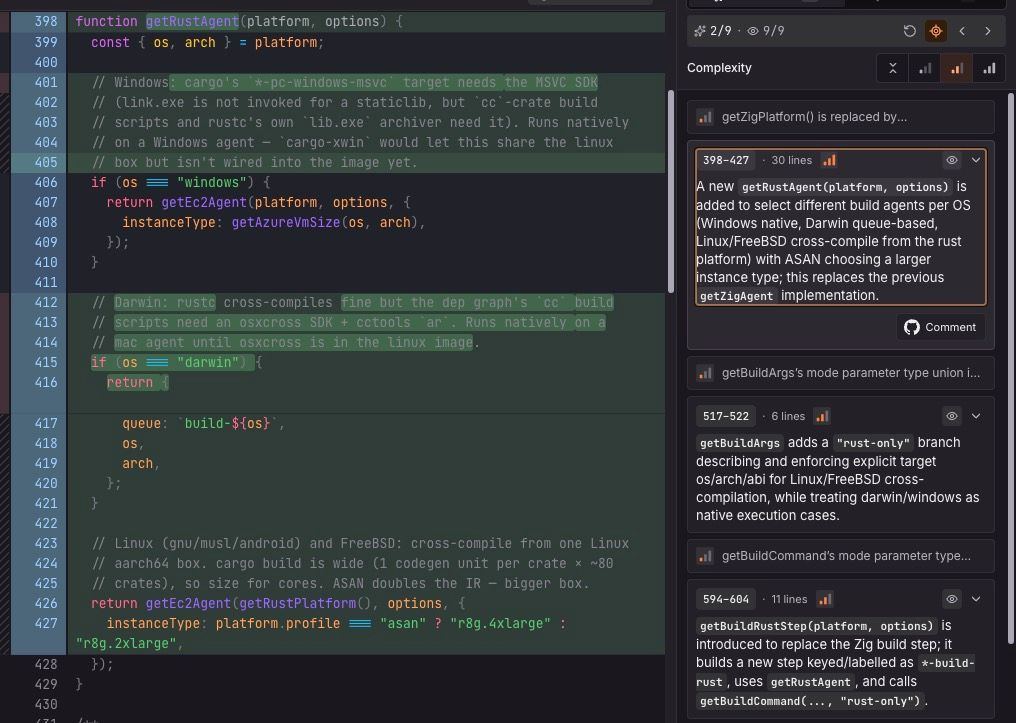1016x723 pixels.
Task: Click the return keyword on line 416
Action: tap(130, 382)
